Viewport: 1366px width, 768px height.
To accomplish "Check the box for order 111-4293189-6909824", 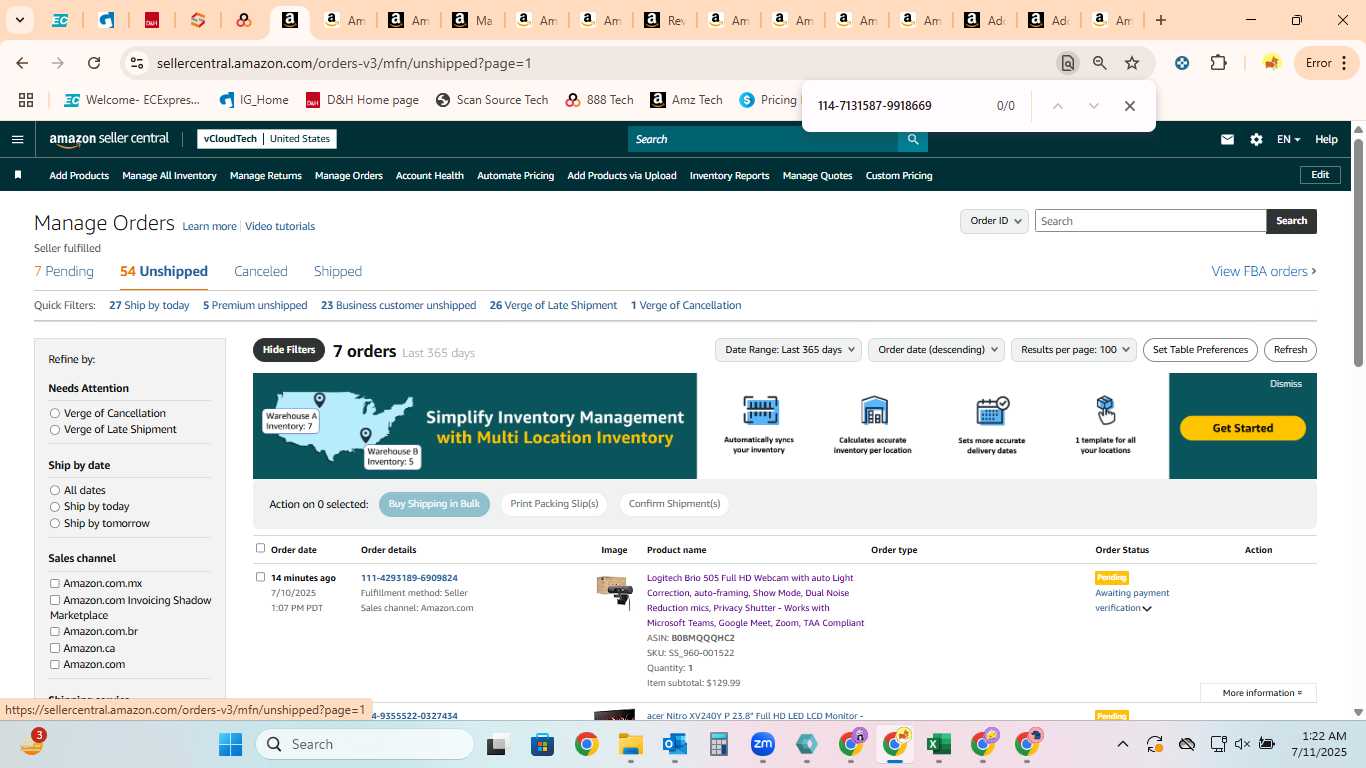I will [x=261, y=577].
